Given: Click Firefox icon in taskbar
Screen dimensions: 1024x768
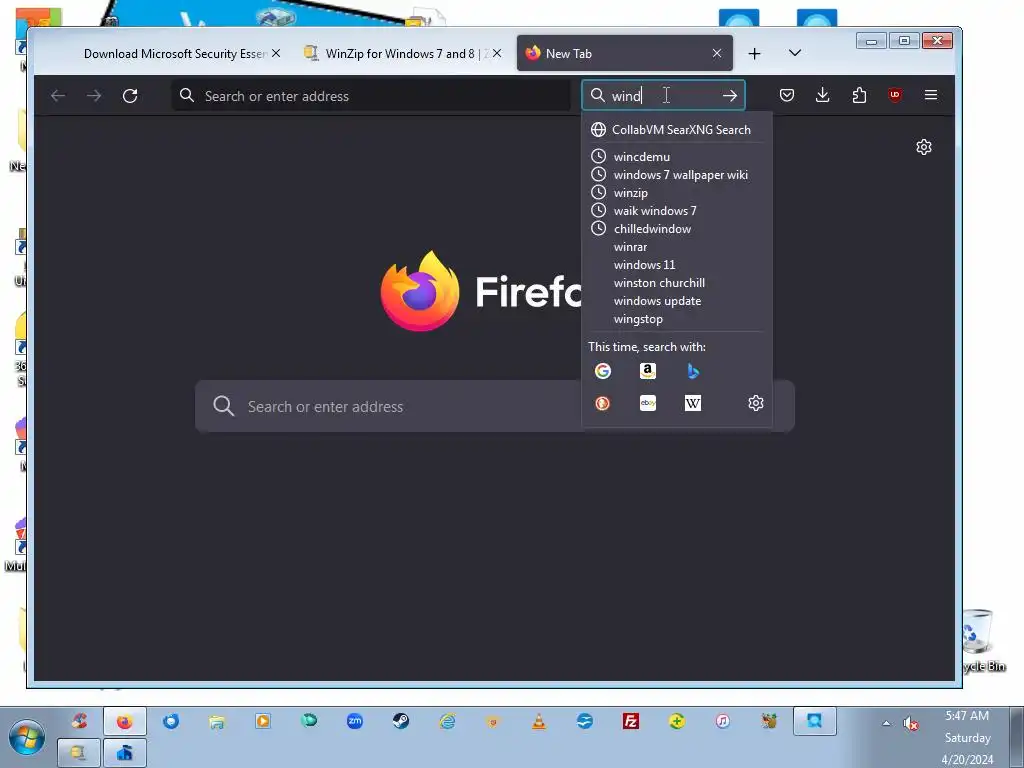Looking at the screenshot, I should [124, 722].
